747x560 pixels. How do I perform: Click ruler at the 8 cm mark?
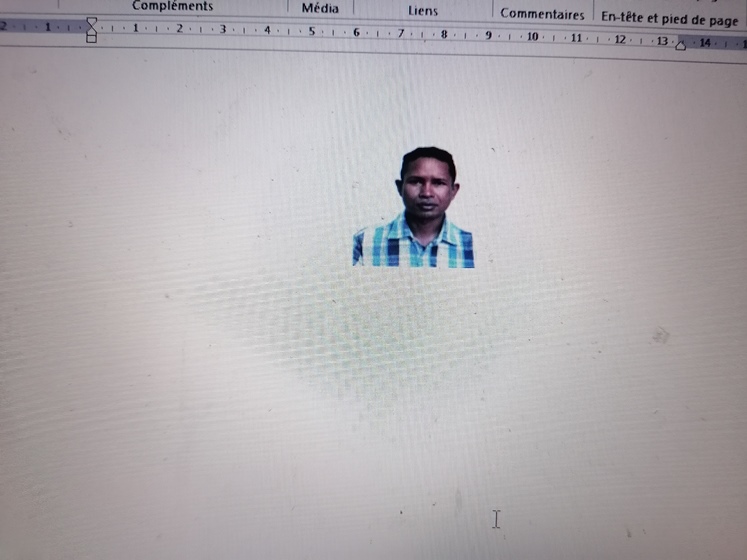tap(444, 35)
